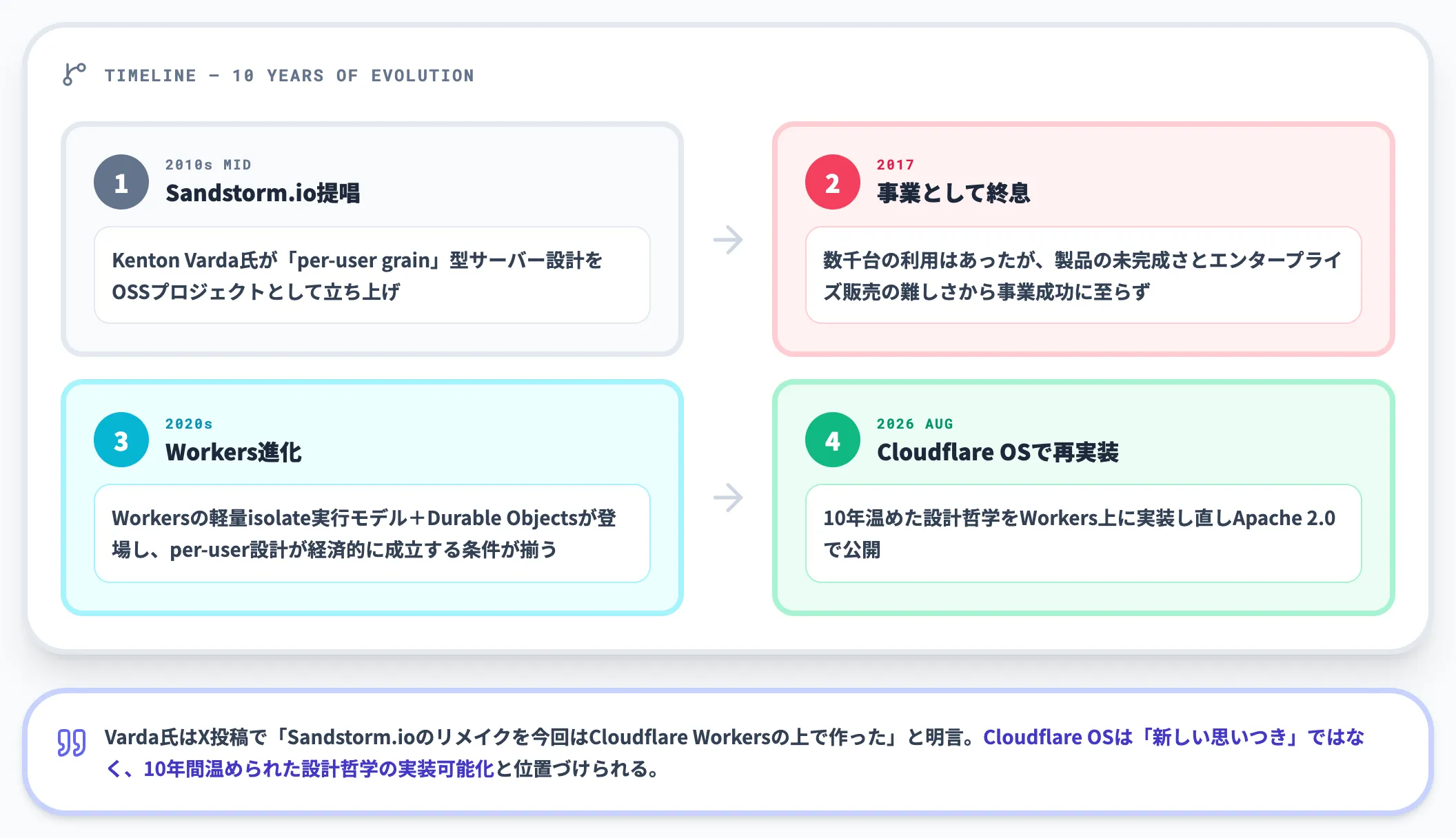Click the '2010s MID' date label
Viewport: 1456px width, 838px height.
pyautogui.click(x=208, y=165)
